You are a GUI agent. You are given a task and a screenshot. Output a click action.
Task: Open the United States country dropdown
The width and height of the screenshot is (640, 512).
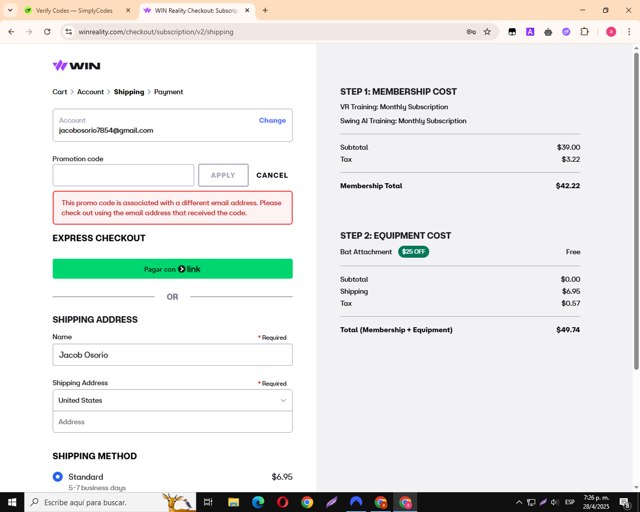(x=173, y=400)
